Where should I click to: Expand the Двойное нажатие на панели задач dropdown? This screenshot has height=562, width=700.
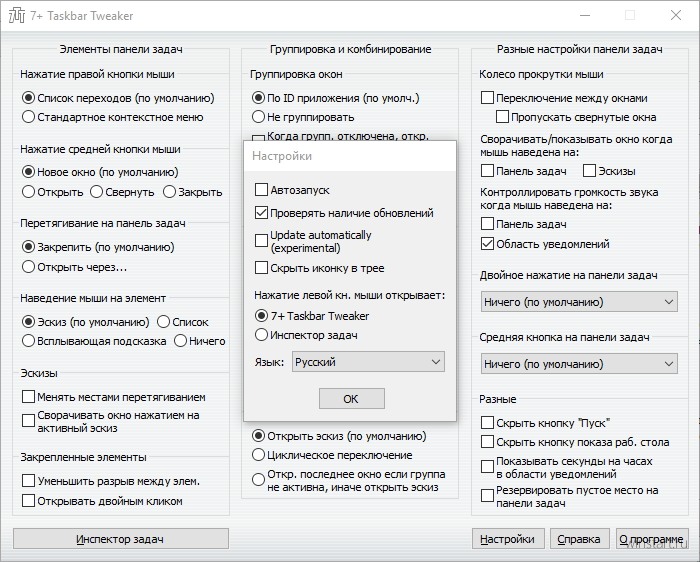[x=579, y=302]
